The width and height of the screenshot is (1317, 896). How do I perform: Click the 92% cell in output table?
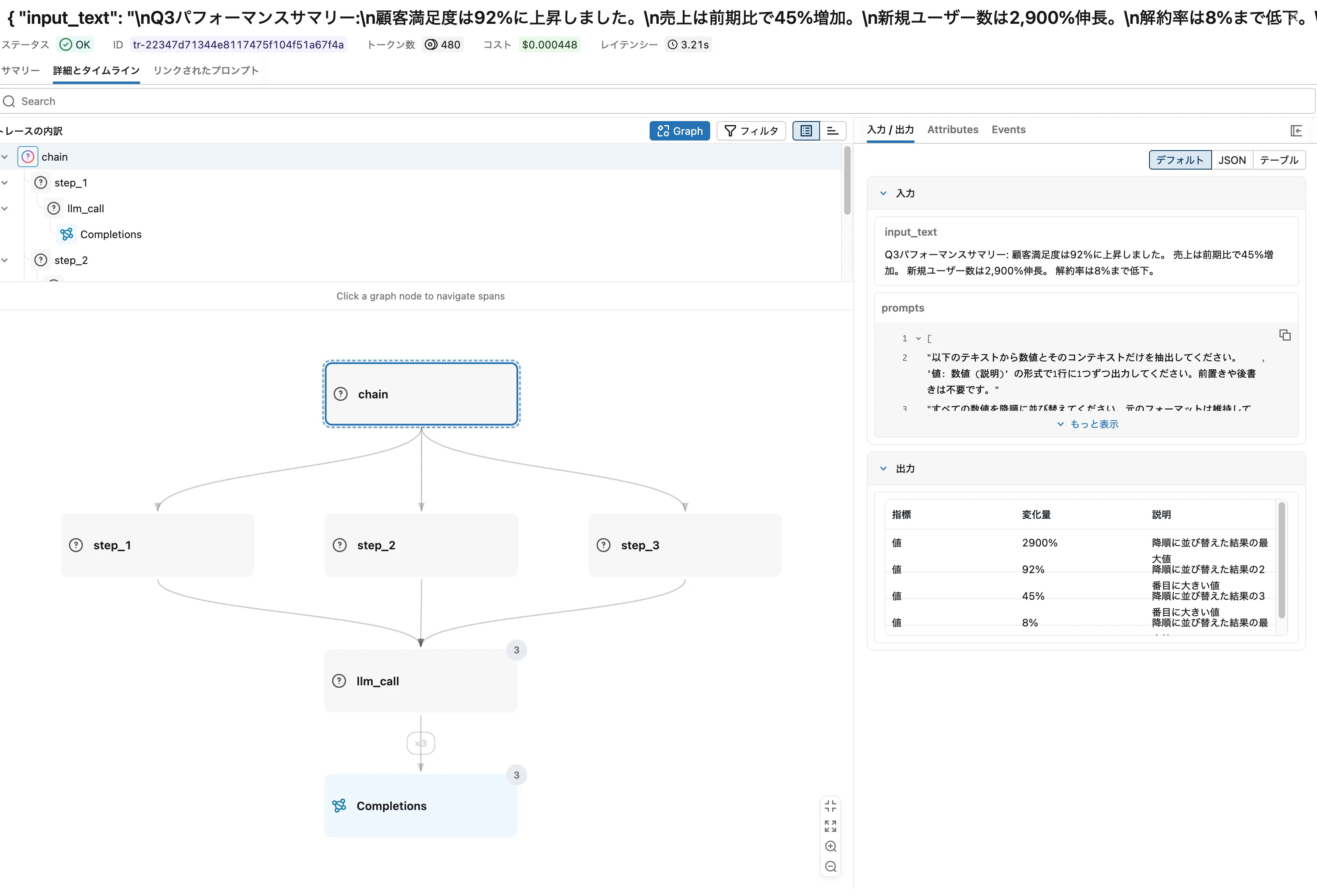[x=1032, y=569]
